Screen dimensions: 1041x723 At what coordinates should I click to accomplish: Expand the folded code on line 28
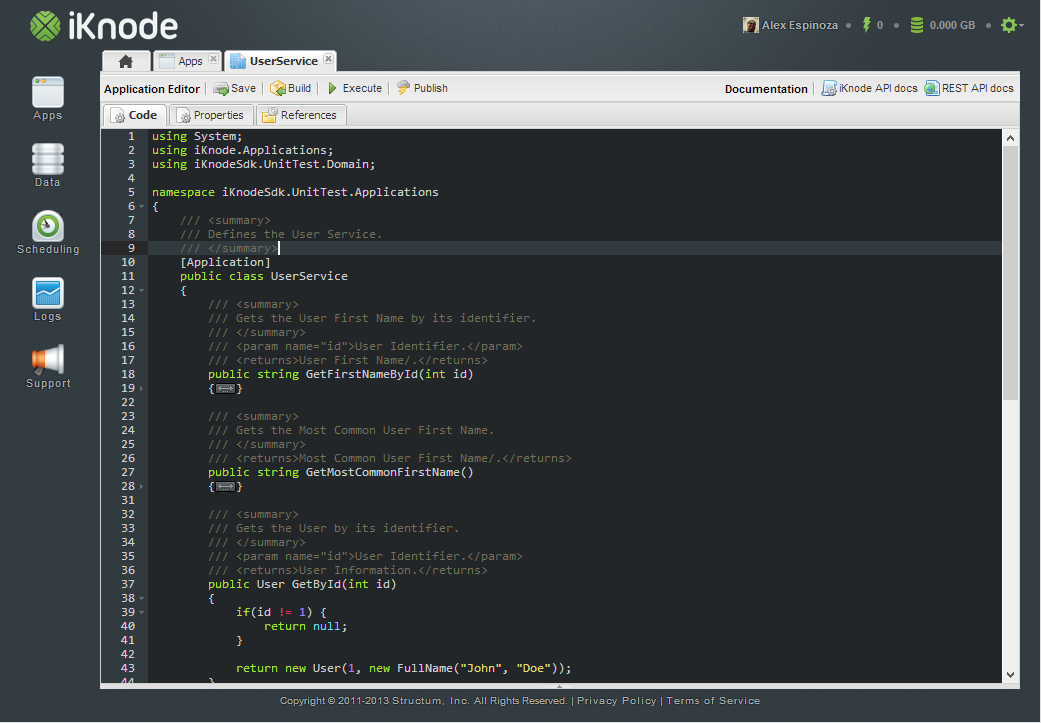[141, 487]
